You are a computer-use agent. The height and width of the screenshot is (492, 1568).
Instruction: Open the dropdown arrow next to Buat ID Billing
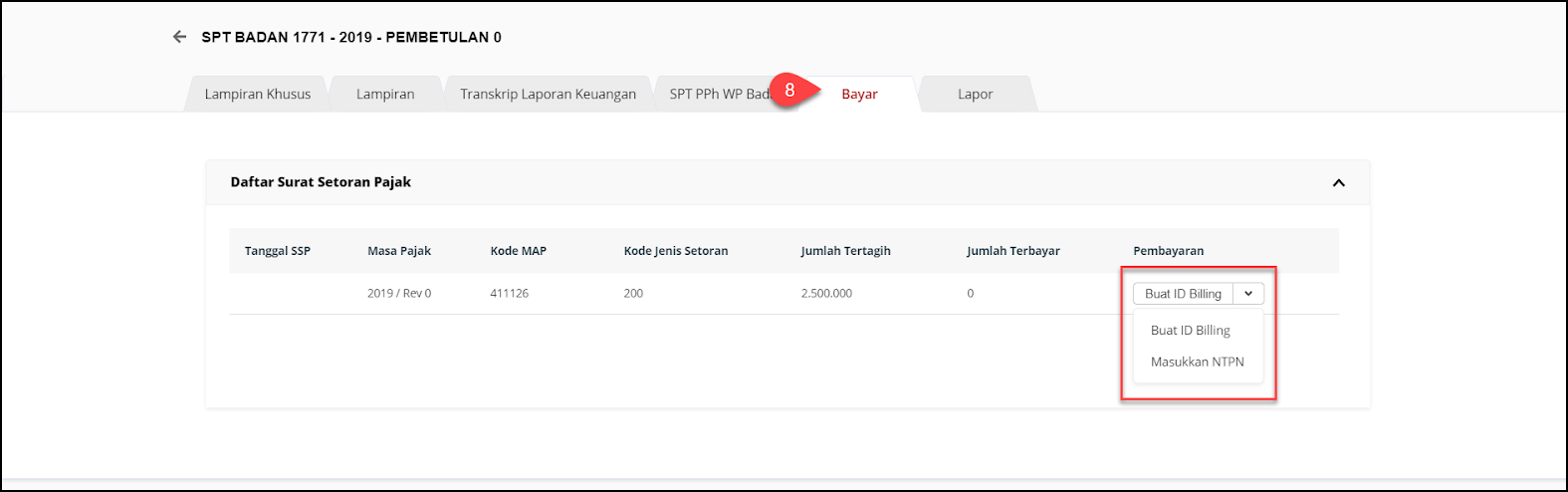[x=1248, y=294]
